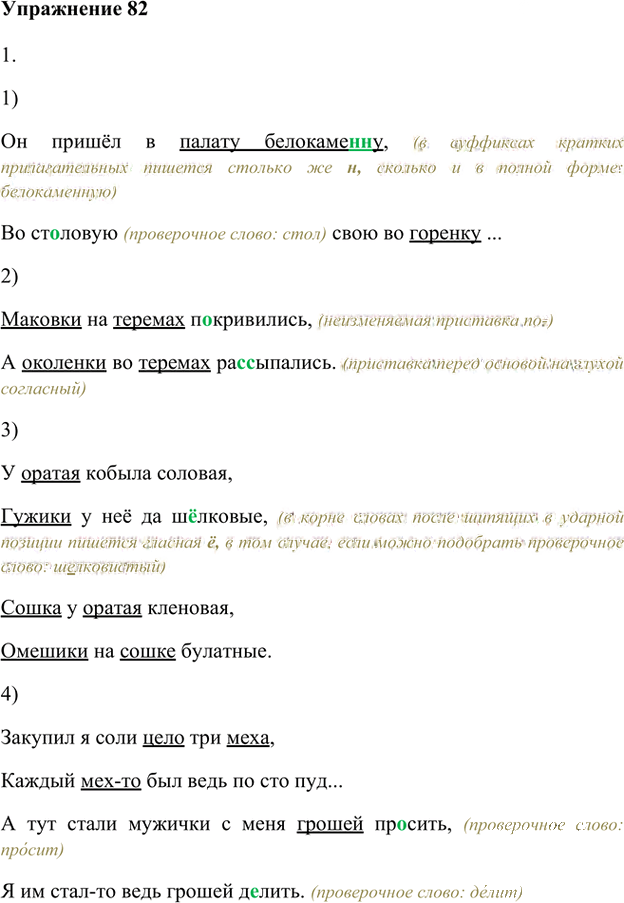This screenshot has width=624, height=903.
Task: Click the word 'Закупил'
Action: 38,738
